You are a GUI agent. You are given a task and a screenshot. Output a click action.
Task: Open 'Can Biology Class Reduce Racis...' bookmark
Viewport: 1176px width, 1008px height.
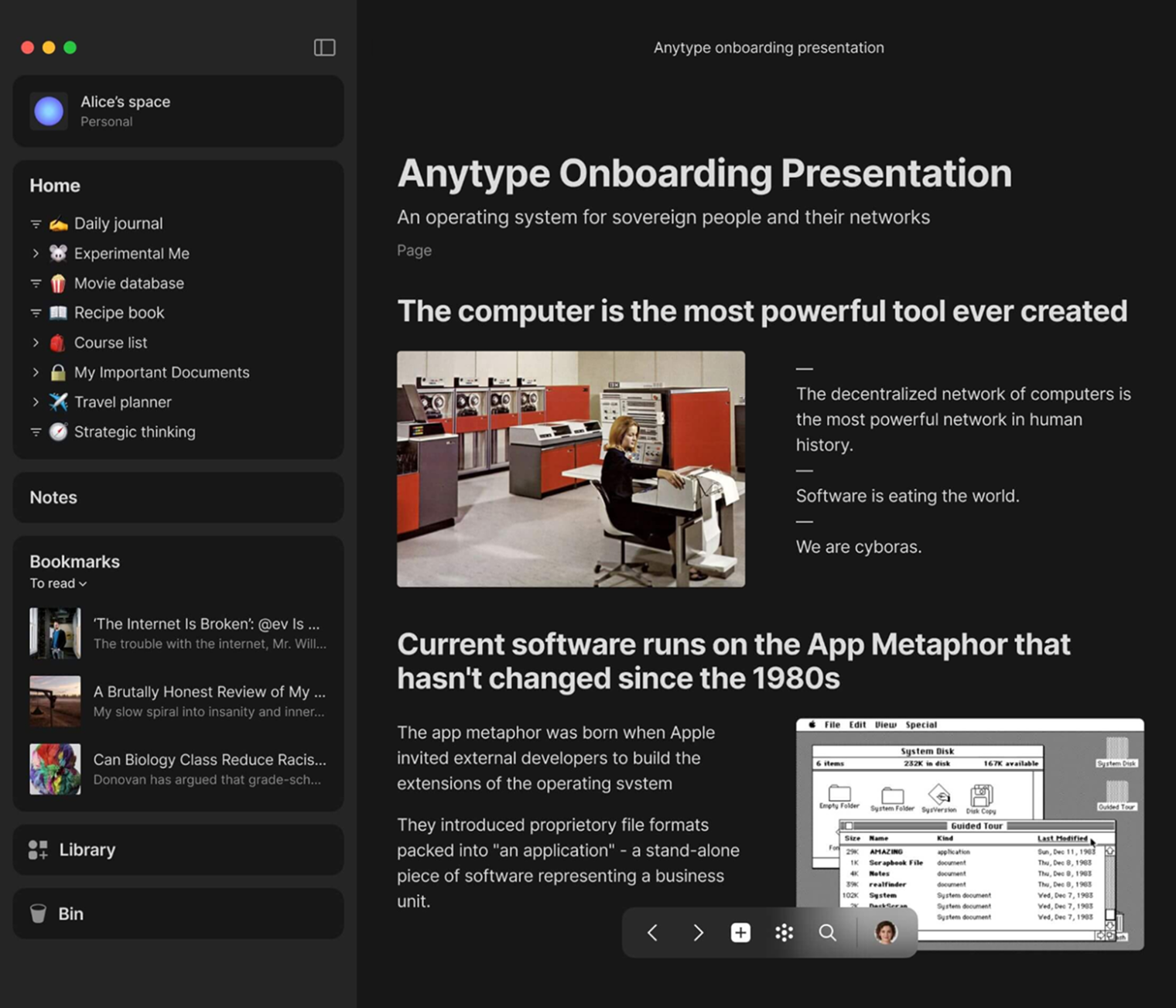pyautogui.click(x=178, y=769)
